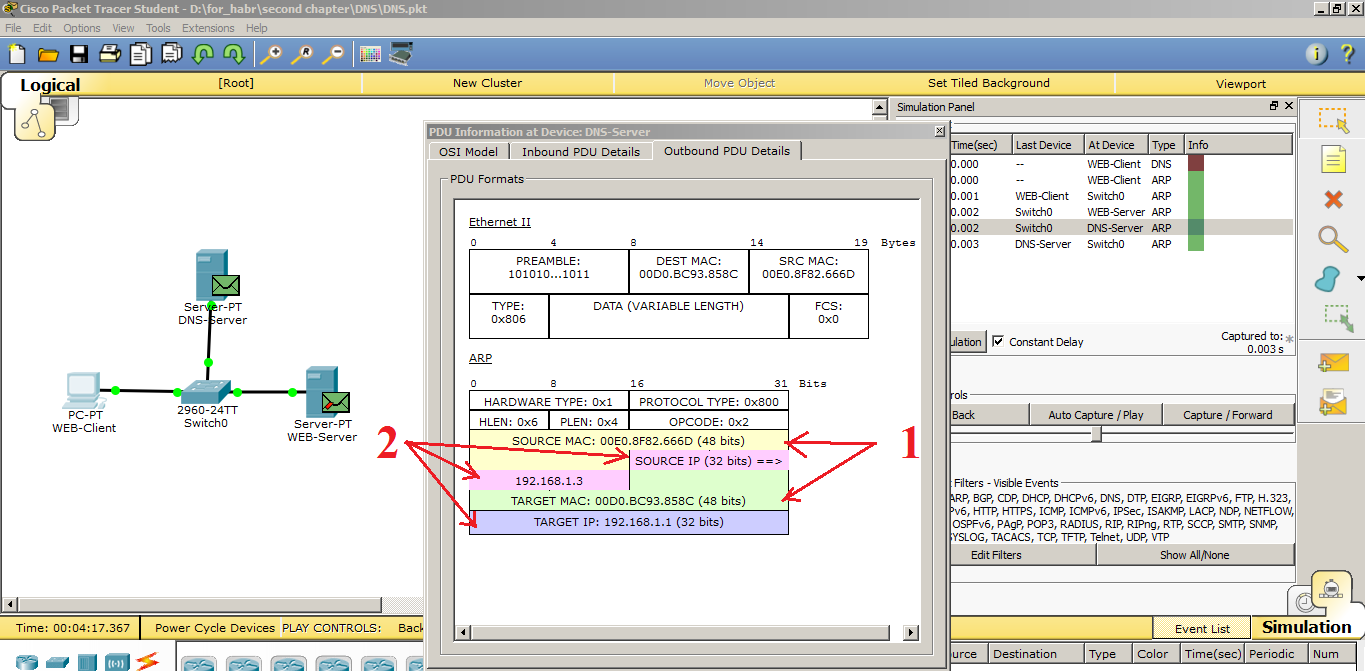Choose the Place Note tool
This screenshot has height=671, width=1365.
[x=1333, y=159]
